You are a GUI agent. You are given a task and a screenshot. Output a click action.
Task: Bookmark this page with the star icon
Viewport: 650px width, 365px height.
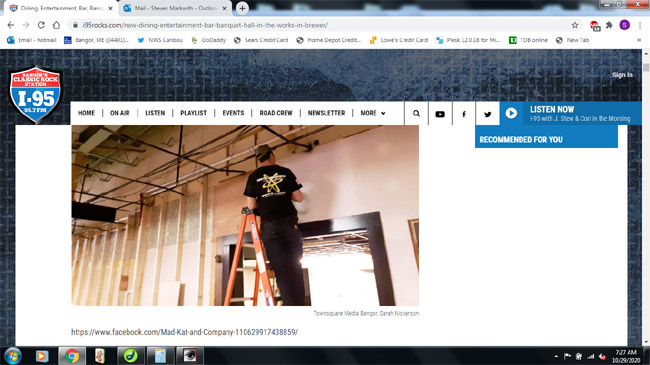point(575,25)
